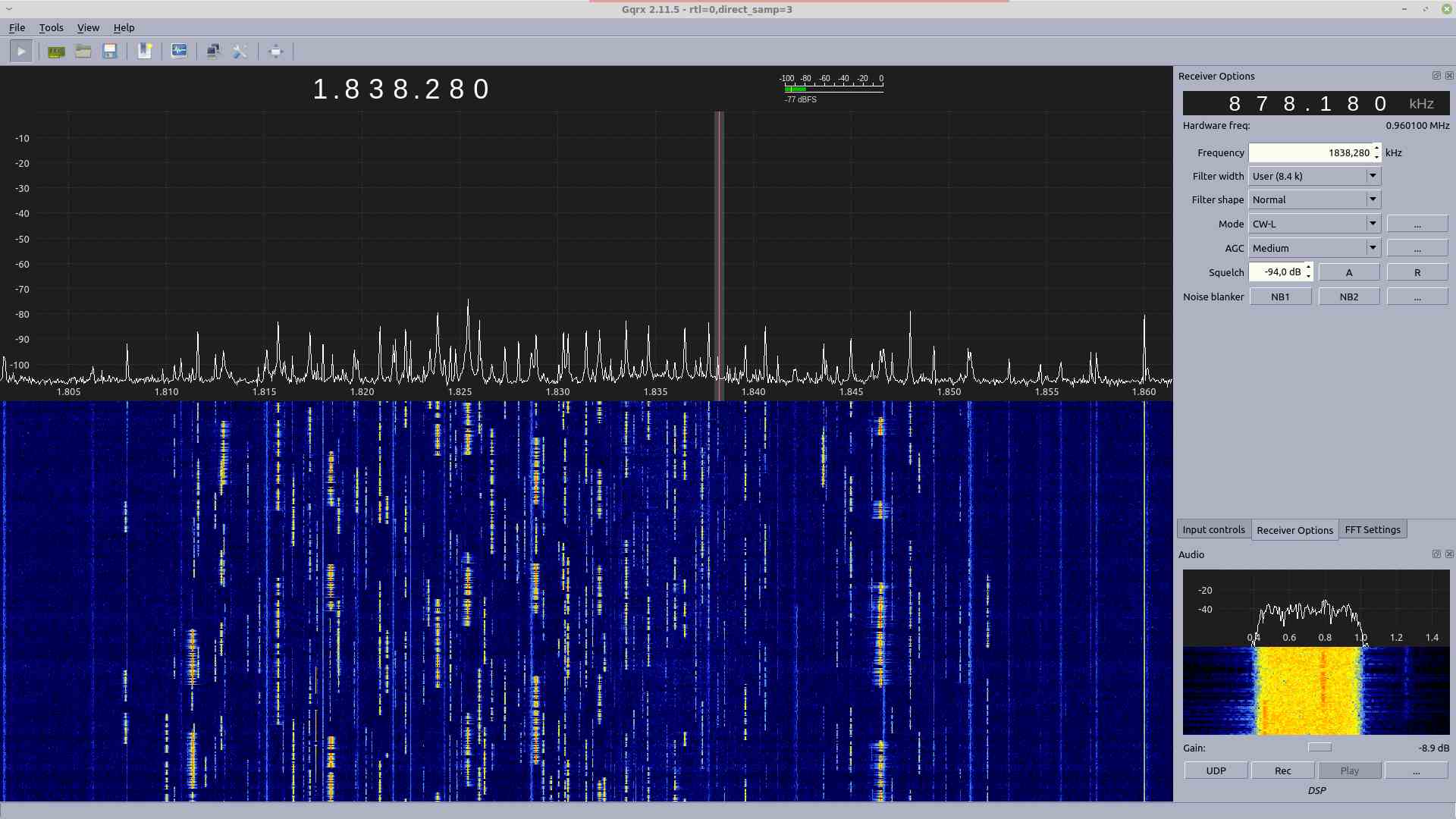The height and width of the screenshot is (819, 1456).
Task: Open the I/O device configuration icon
Action: click(56, 52)
